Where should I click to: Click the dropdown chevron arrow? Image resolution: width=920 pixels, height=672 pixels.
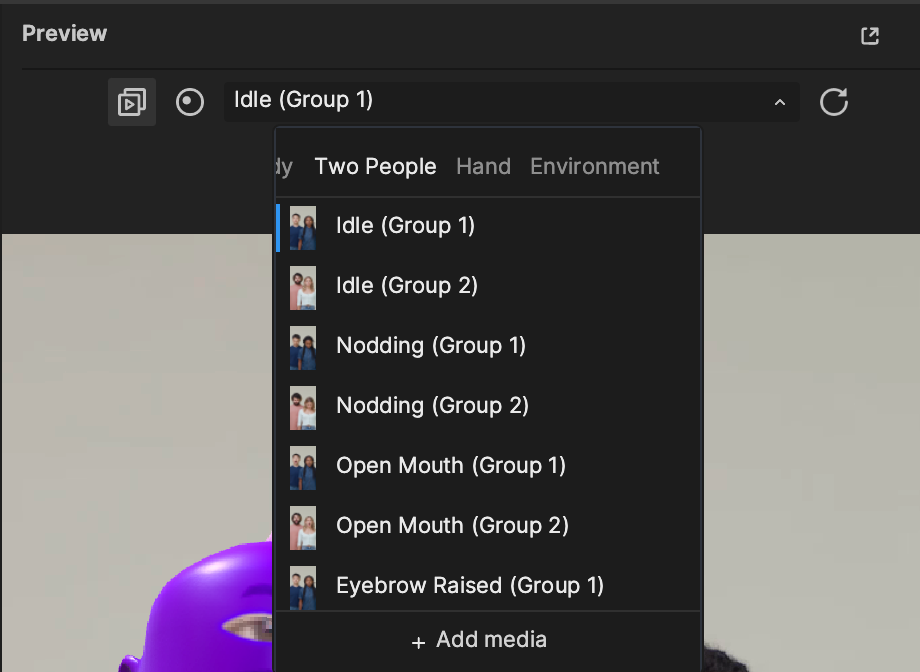pyautogui.click(x=780, y=103)
